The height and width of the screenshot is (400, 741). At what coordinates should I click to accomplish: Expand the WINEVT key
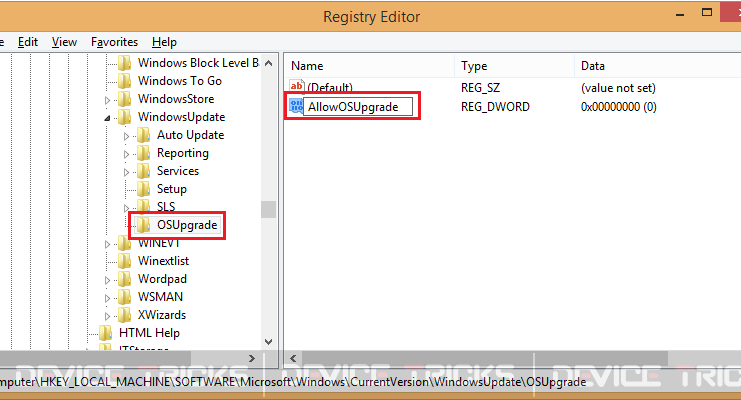107,244
